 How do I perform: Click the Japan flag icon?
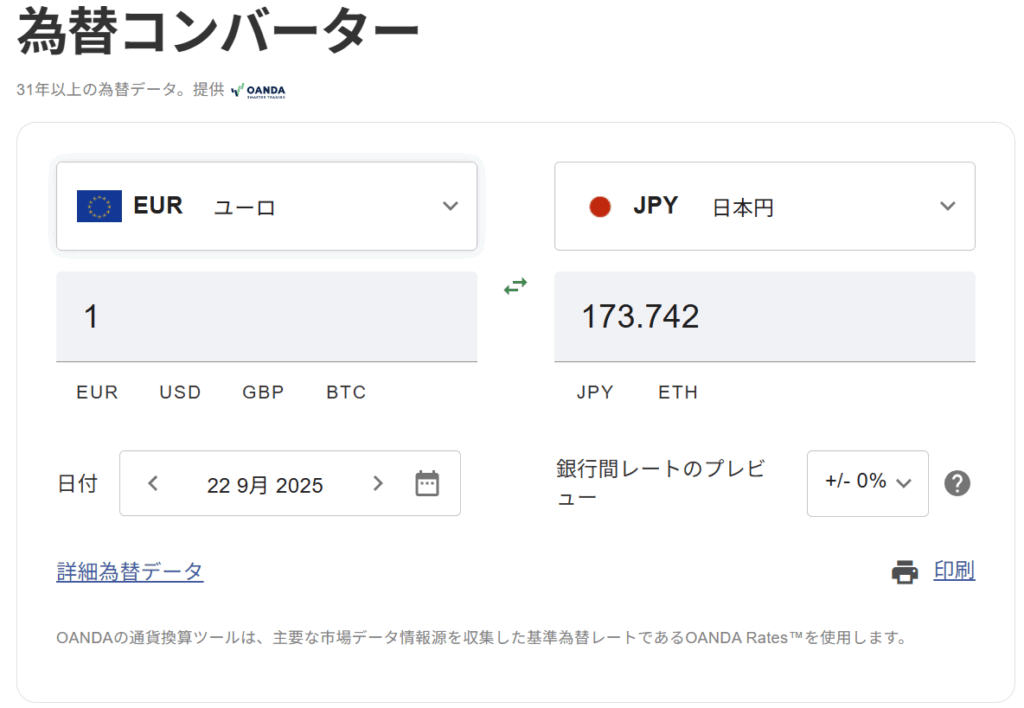click(600, 207)
